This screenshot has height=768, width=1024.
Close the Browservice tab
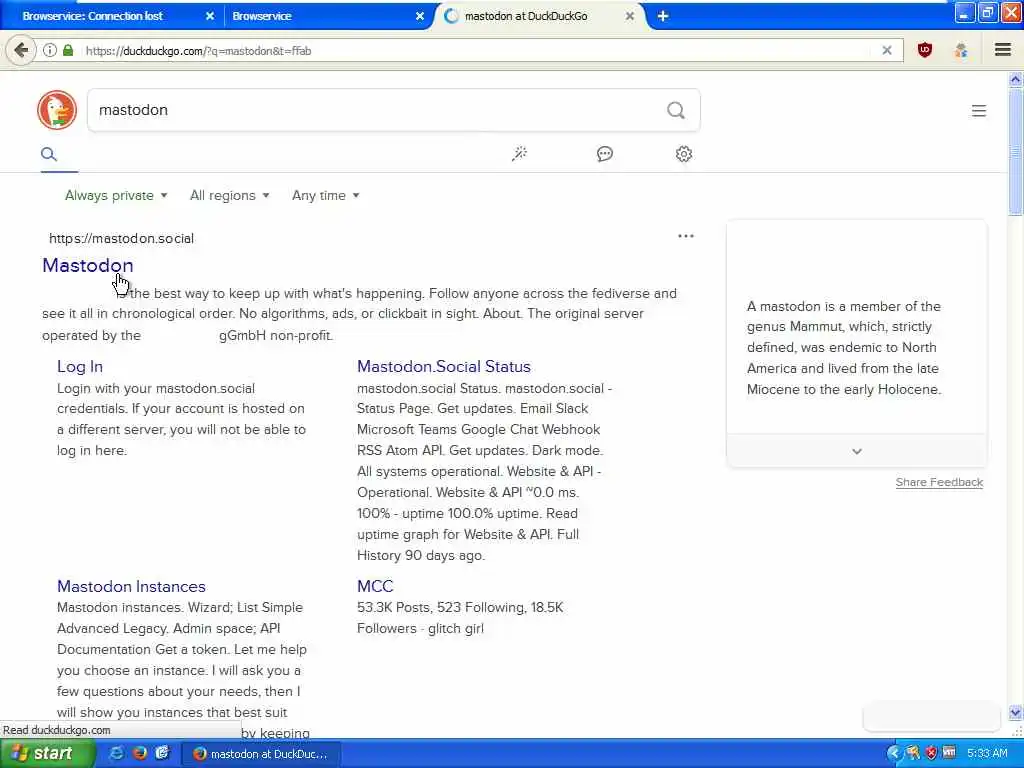point(420,16)
